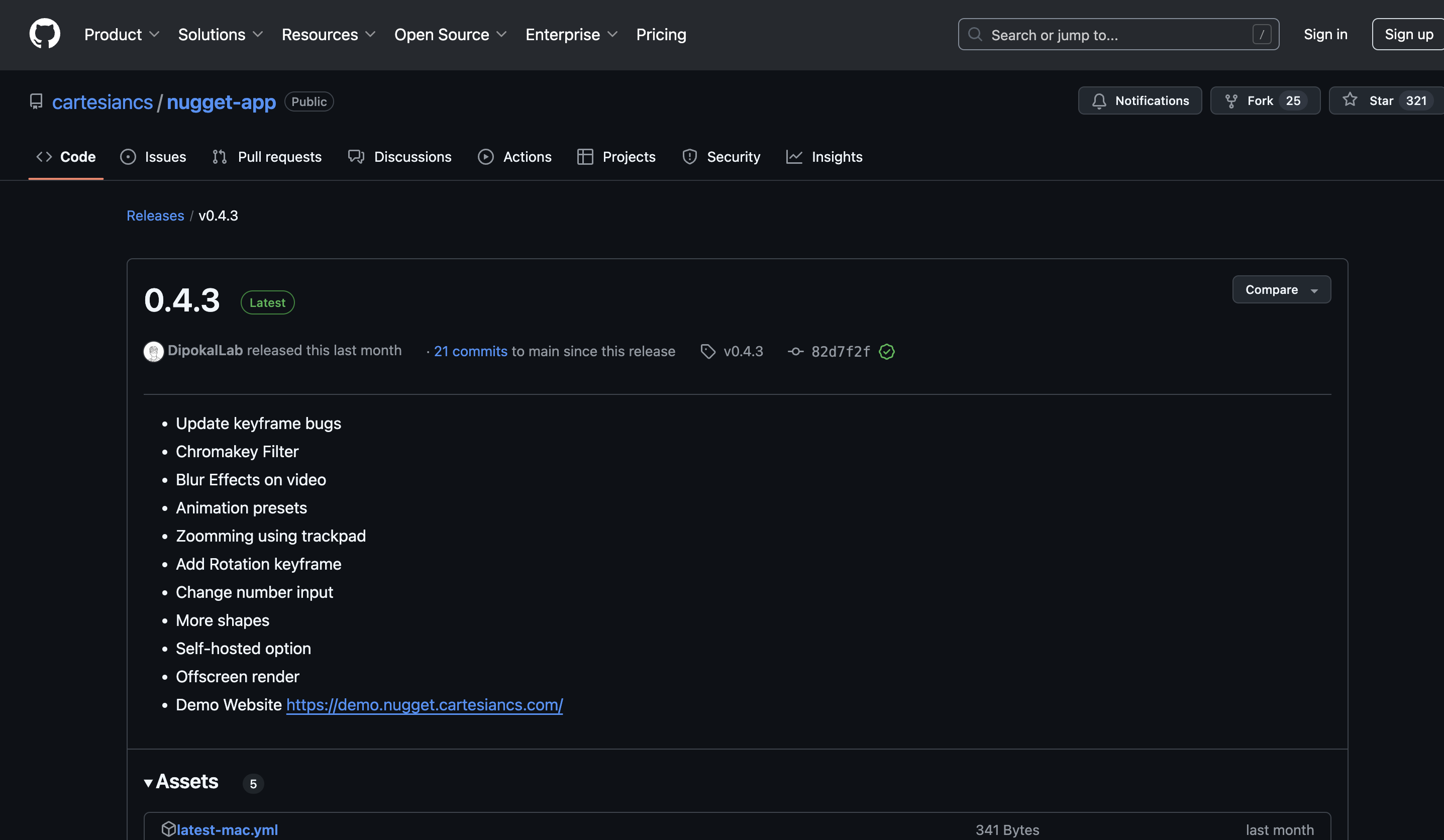This screenshot has width=1444, height=840.
Task: Click the repository icon beside cartesiancs
Action: pos(36,101)
